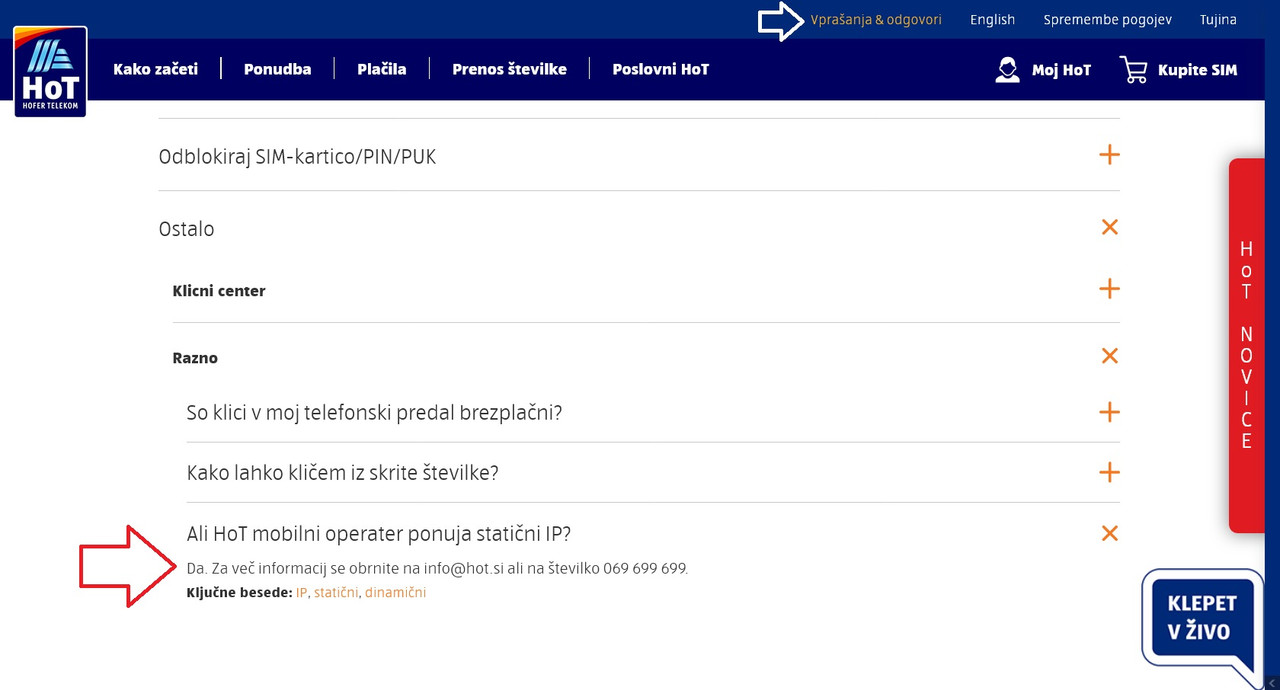Click the Moj HoT text label
This screenshot has width=1280, height=690.
[1061, 70]
